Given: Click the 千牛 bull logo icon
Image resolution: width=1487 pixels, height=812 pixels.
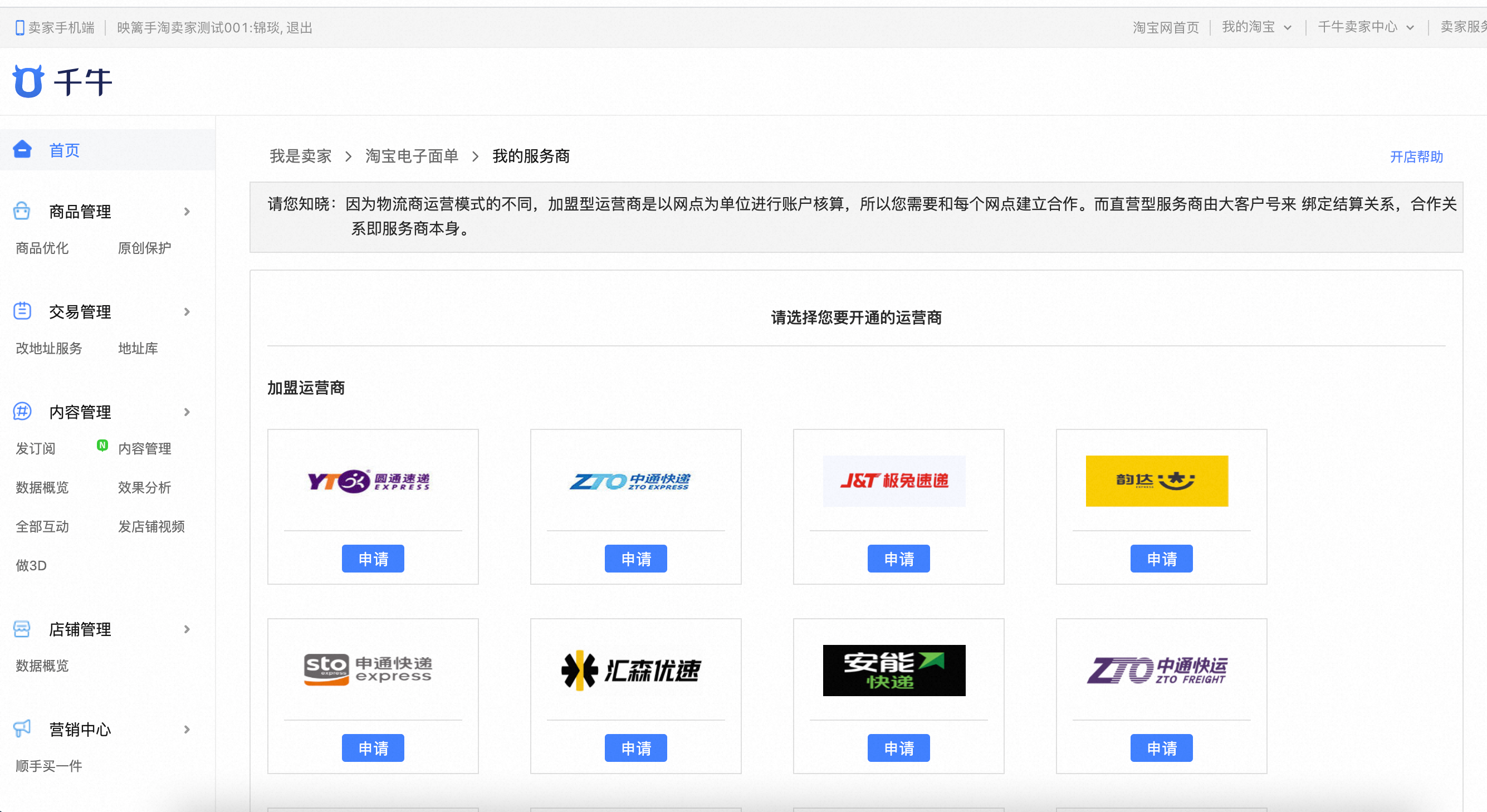Looking at the screenshot, I should [x=28, y=81].
